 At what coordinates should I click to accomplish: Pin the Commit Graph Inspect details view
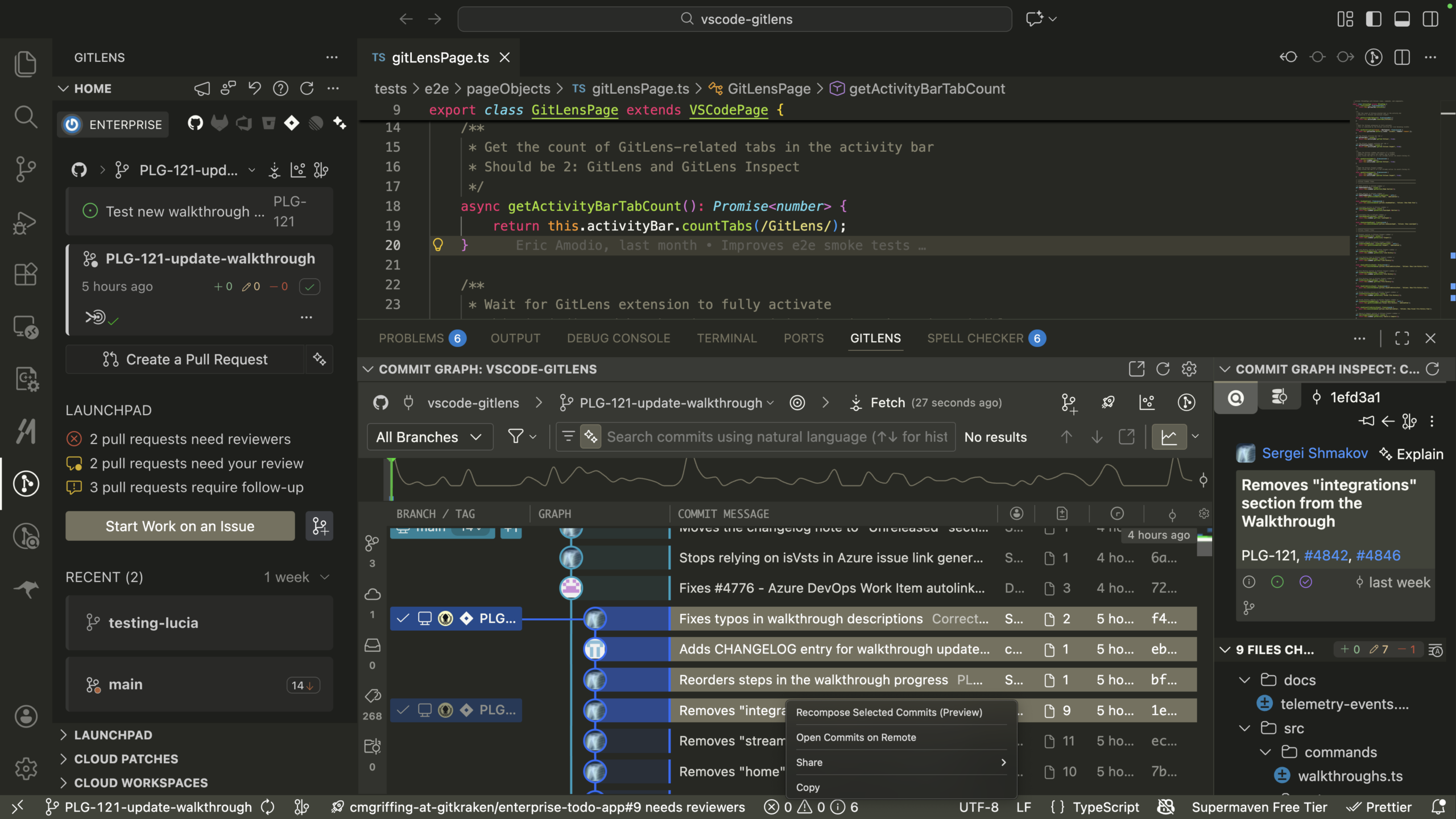pos(1367,421)
